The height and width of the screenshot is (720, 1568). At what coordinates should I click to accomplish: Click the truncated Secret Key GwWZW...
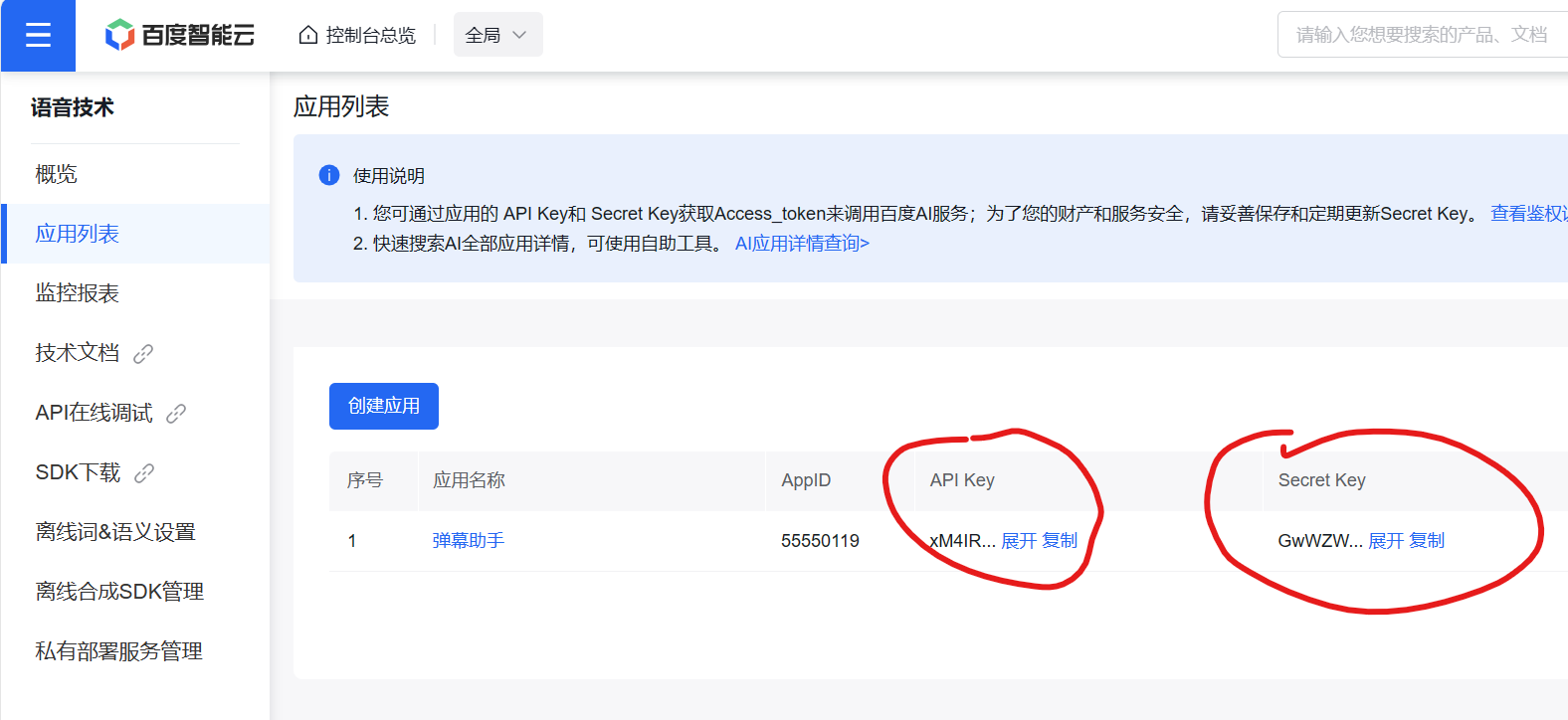pos(1320,541)
